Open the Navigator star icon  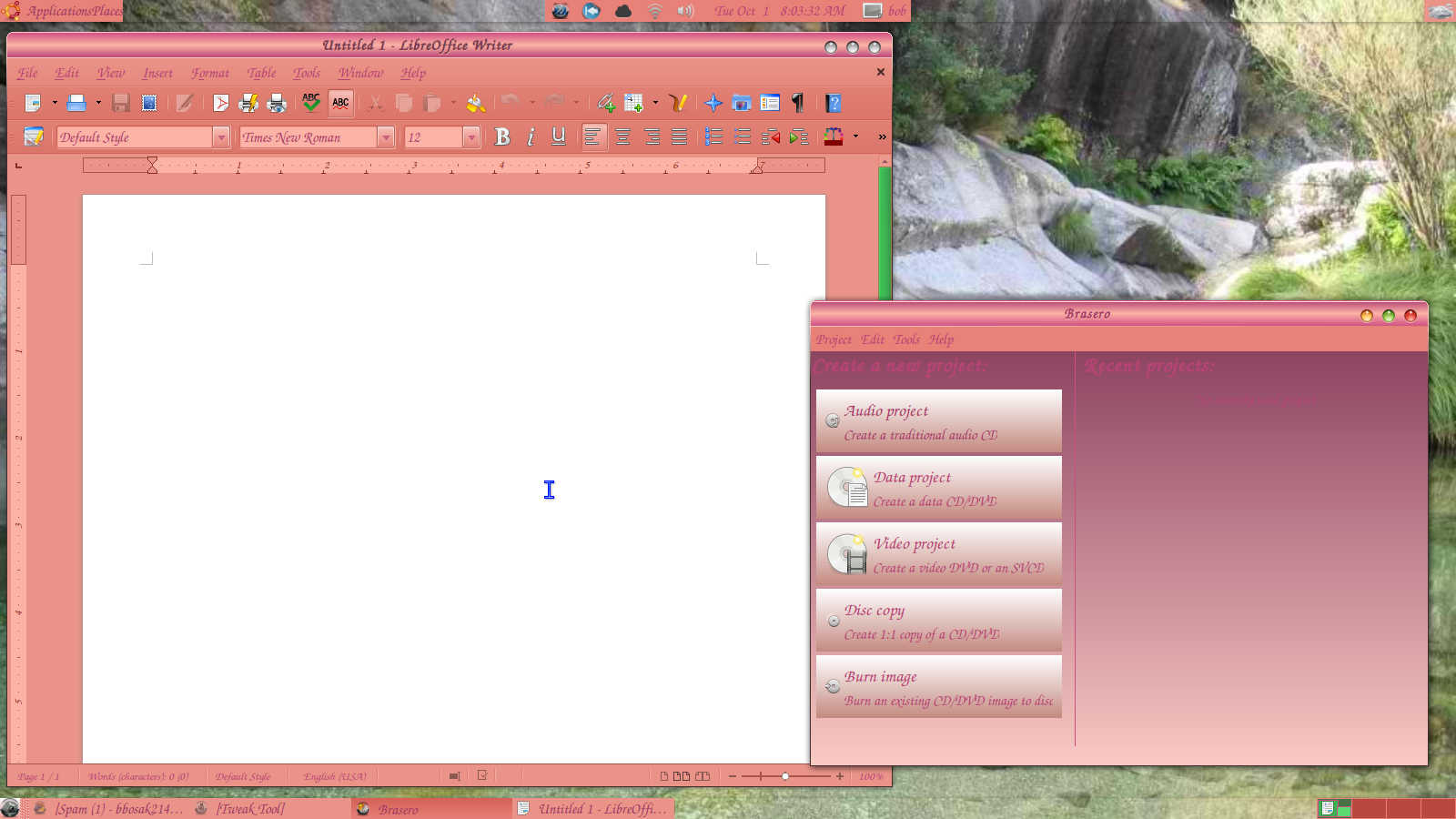[x=713, y=103]
